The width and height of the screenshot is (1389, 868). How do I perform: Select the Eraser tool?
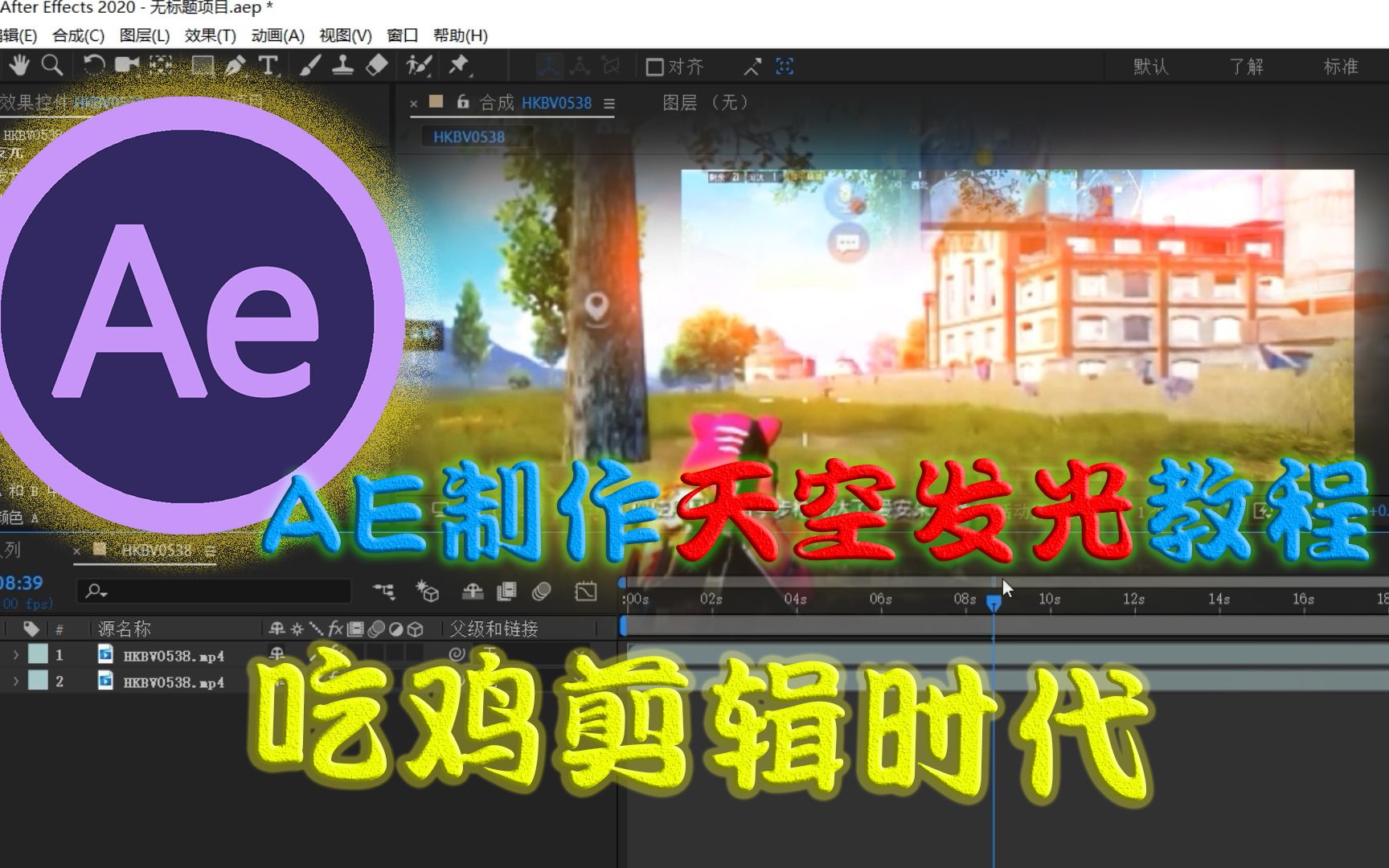coord(376,65)
